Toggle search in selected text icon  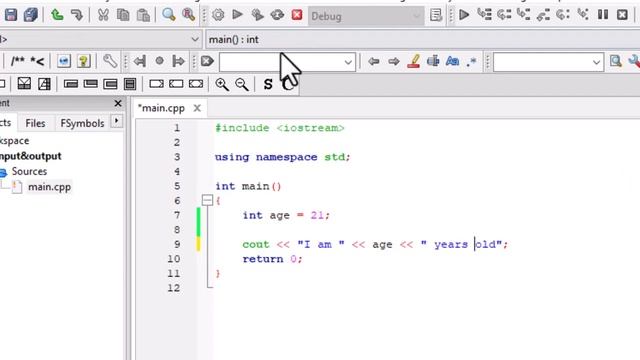(x=433, y=61)
